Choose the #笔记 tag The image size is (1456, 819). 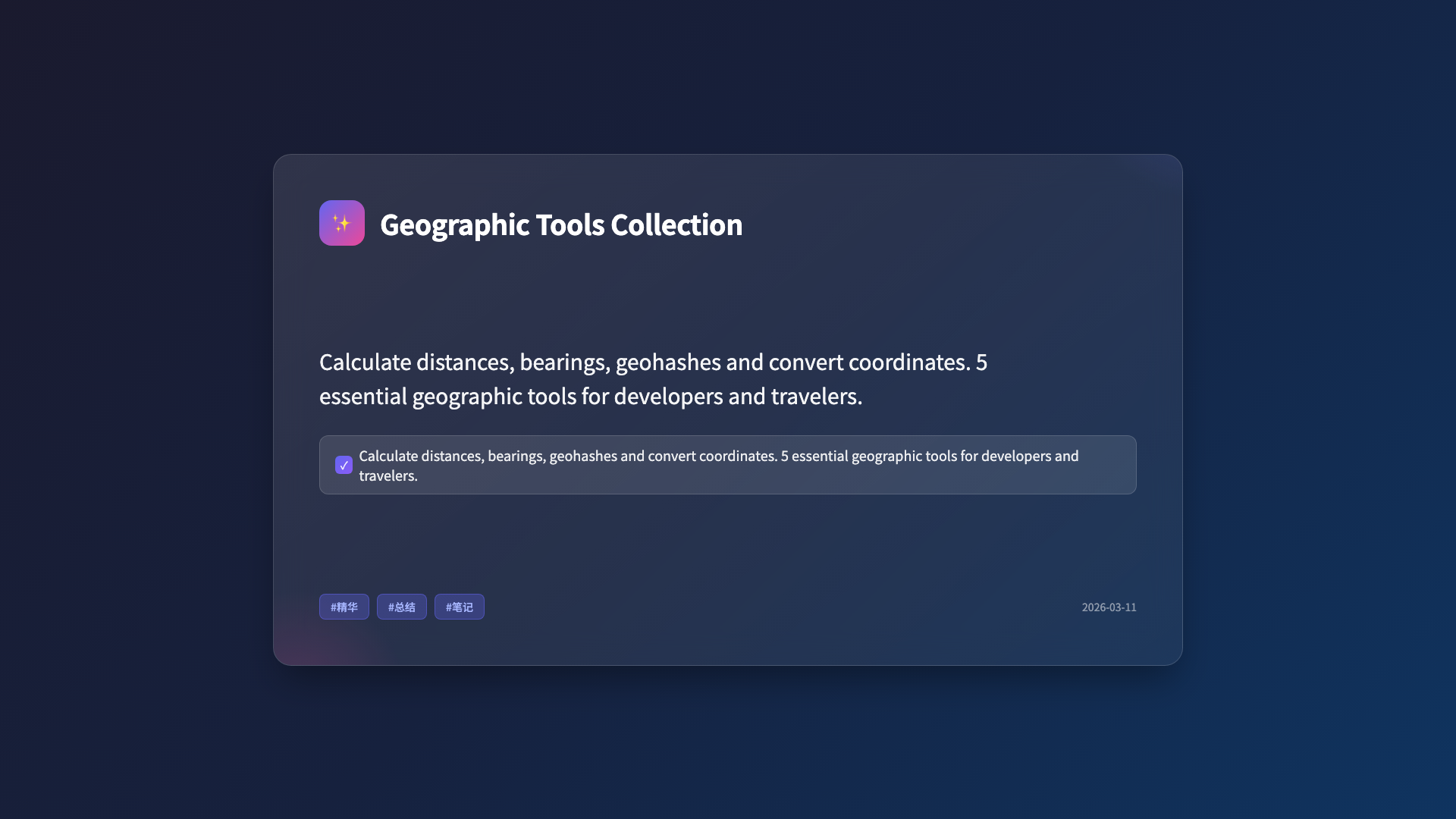coord(460,607)
